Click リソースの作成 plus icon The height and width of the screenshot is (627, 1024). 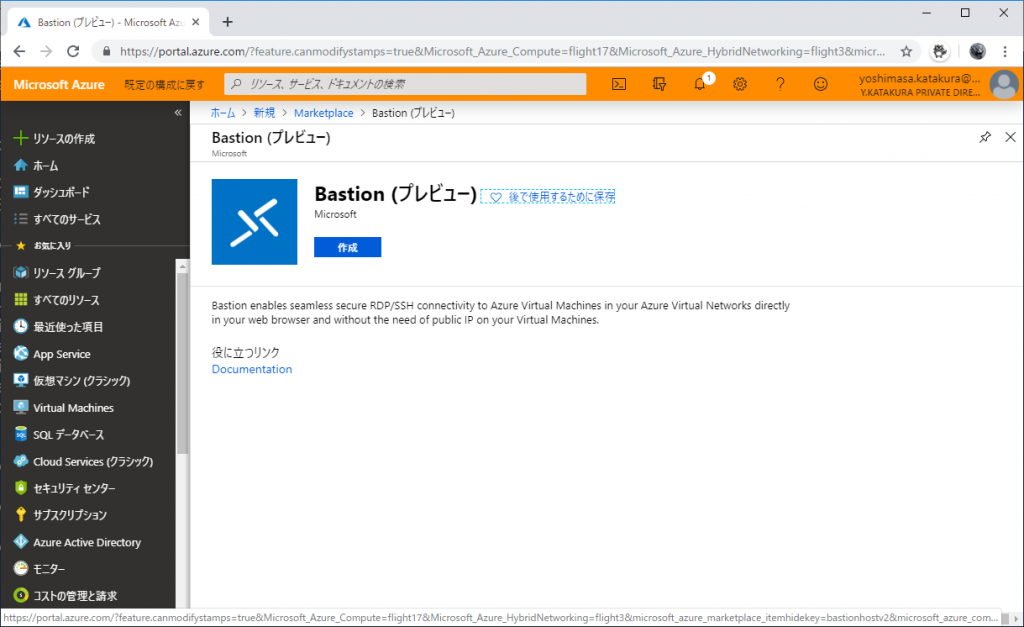(21, 138)
